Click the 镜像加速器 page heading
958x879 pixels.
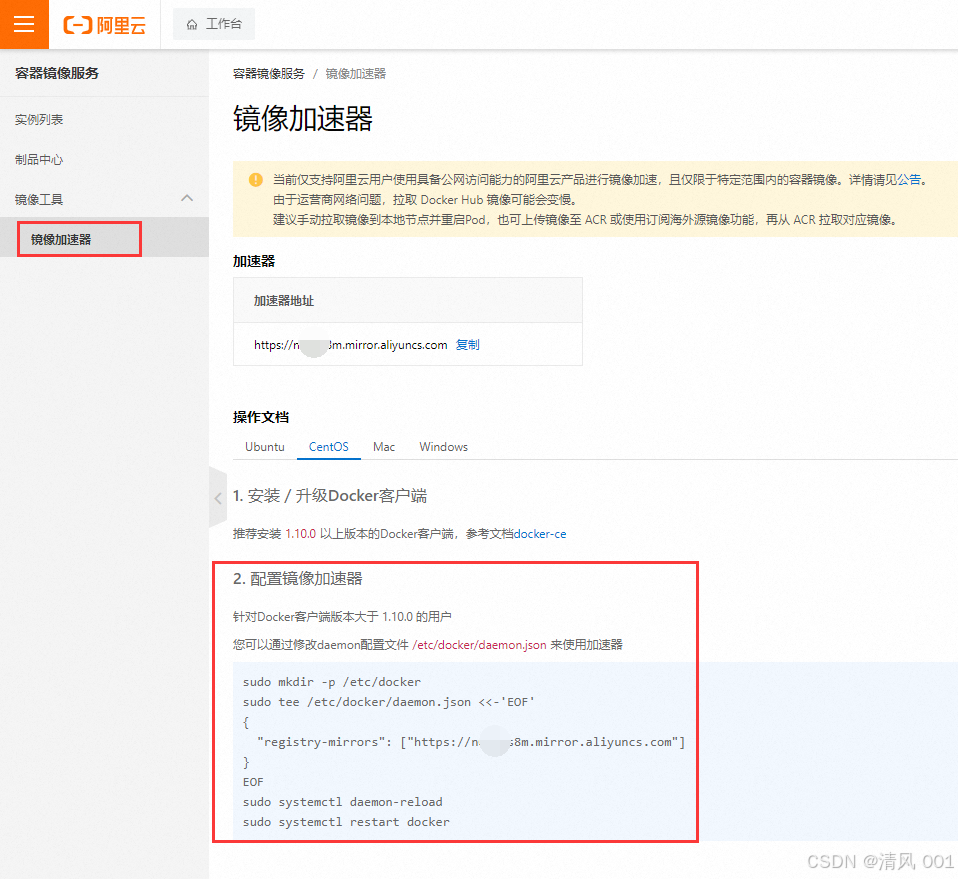(x=303, y=119)
